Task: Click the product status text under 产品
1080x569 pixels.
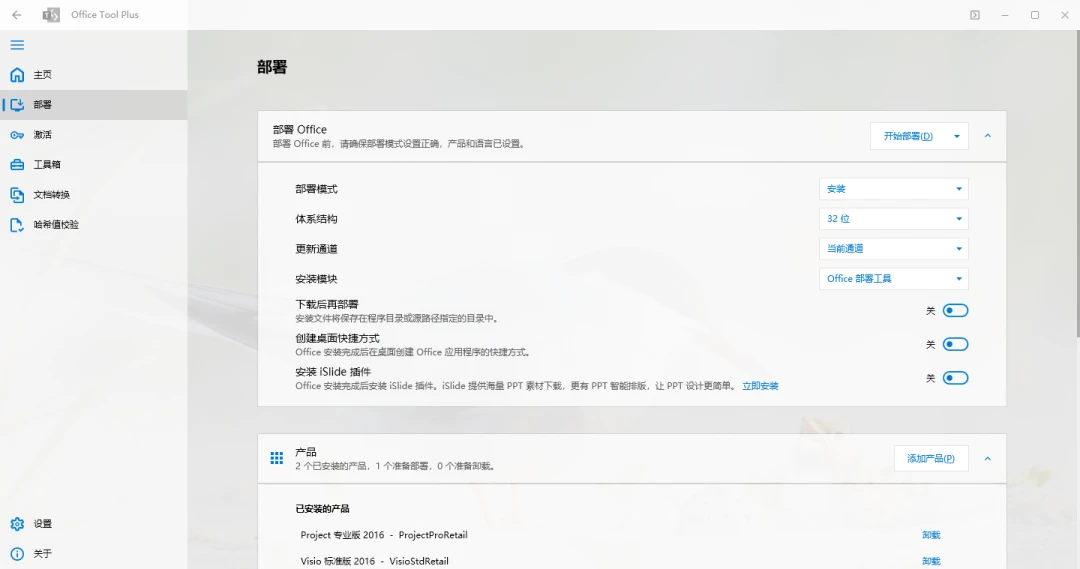Action: (x=395, y=466)
